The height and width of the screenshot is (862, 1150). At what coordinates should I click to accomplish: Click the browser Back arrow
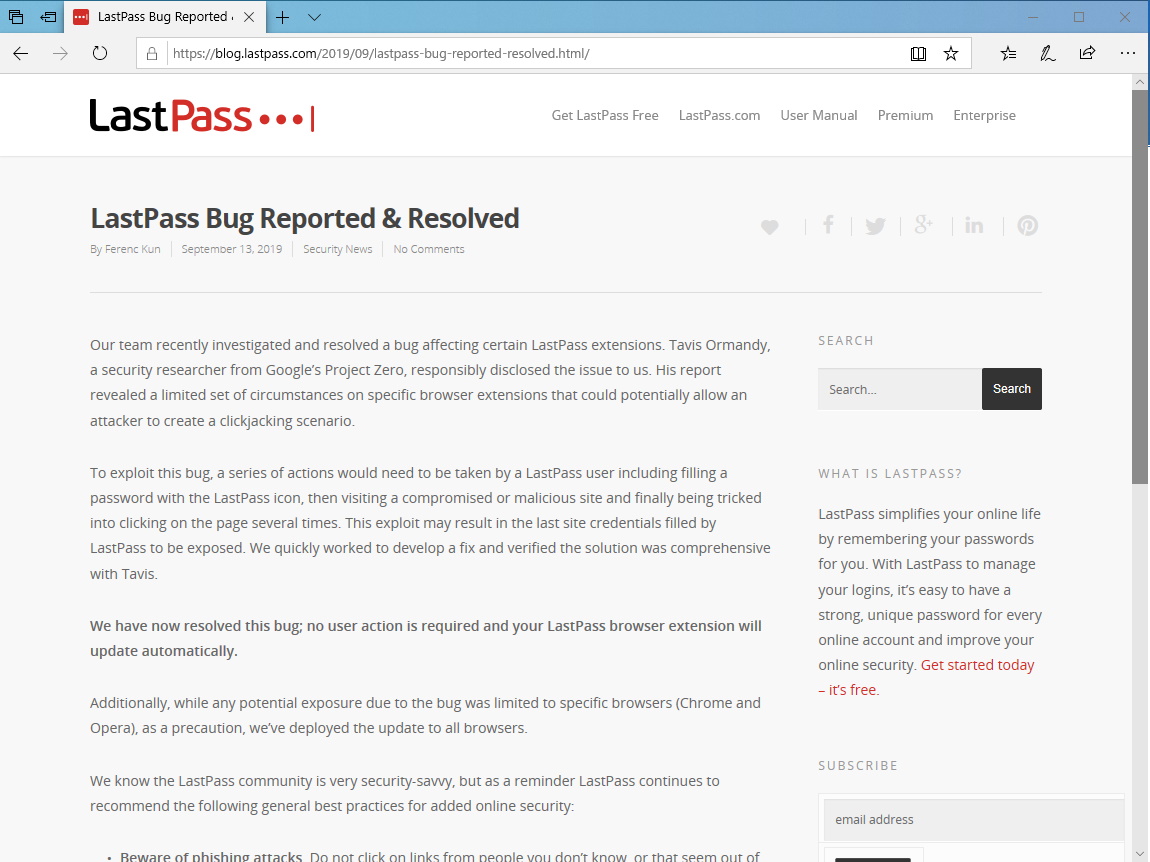tap(21, 53)
